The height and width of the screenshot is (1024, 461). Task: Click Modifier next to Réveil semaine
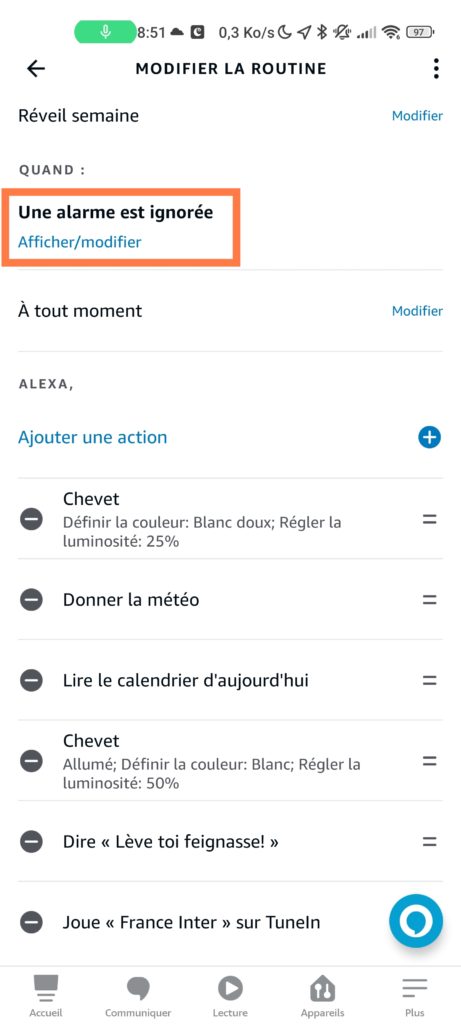417,116
